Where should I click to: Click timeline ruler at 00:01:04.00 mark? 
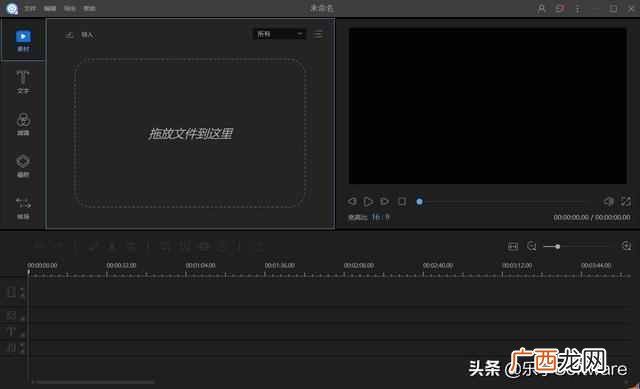(x=200, y=265)
